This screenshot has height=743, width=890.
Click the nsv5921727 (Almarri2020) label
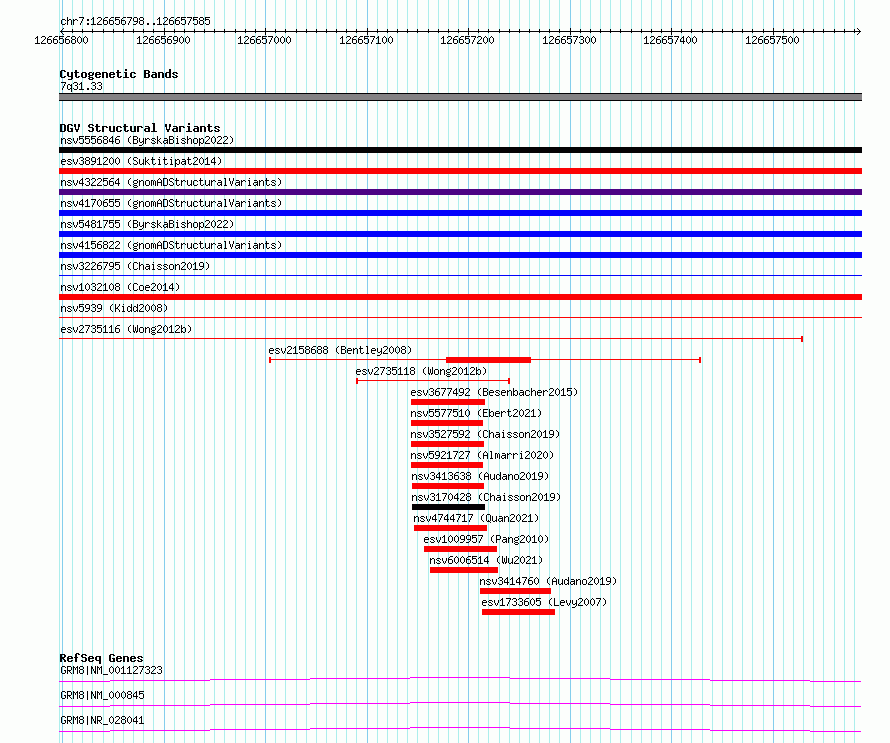click(x=482, y=455)
